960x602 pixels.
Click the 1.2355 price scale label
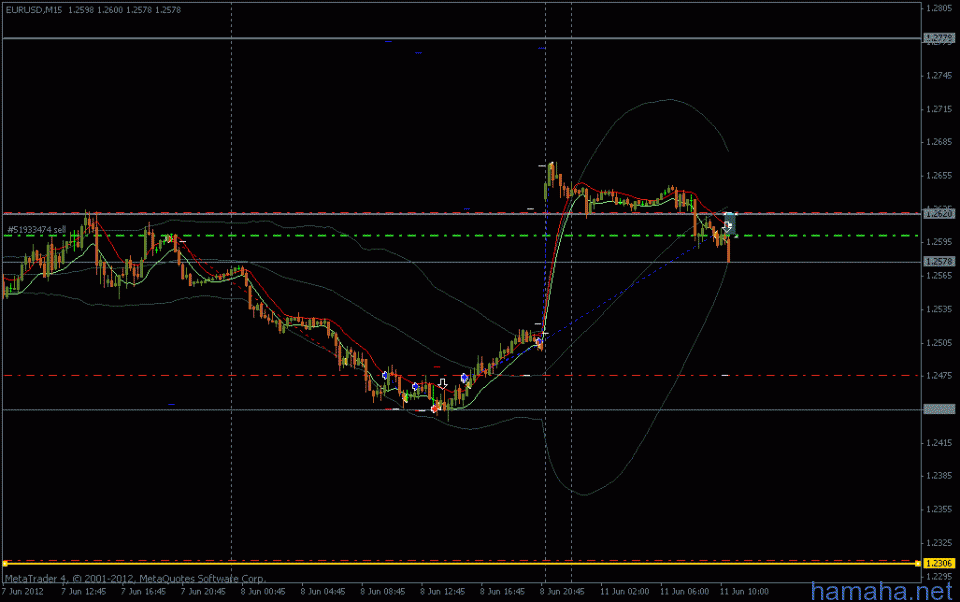pos(939,509)
